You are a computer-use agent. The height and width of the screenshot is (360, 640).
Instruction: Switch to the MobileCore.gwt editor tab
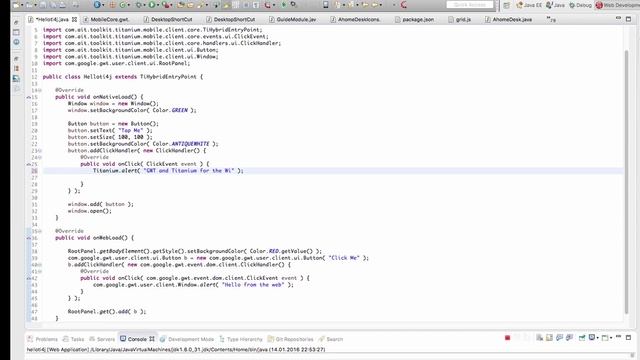(107, 19)
